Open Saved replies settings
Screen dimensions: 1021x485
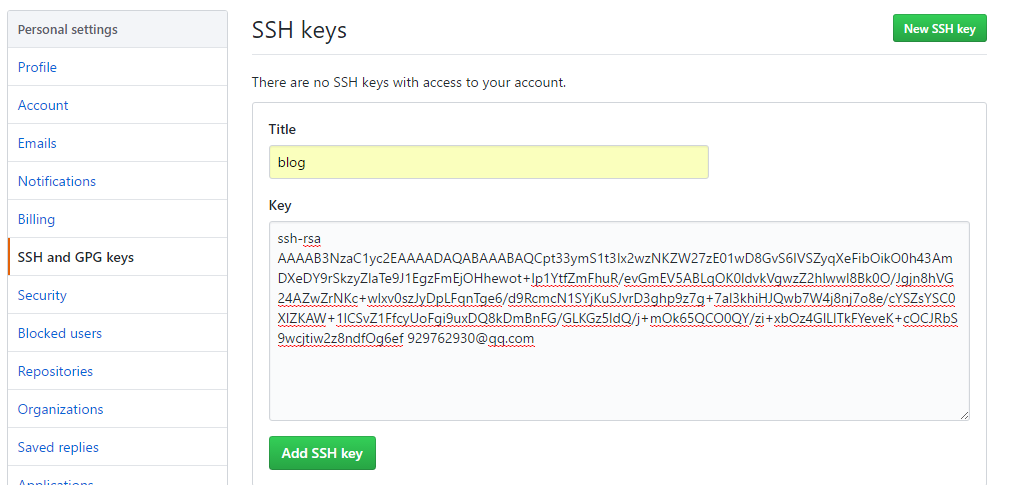click(x=58, y=447)
